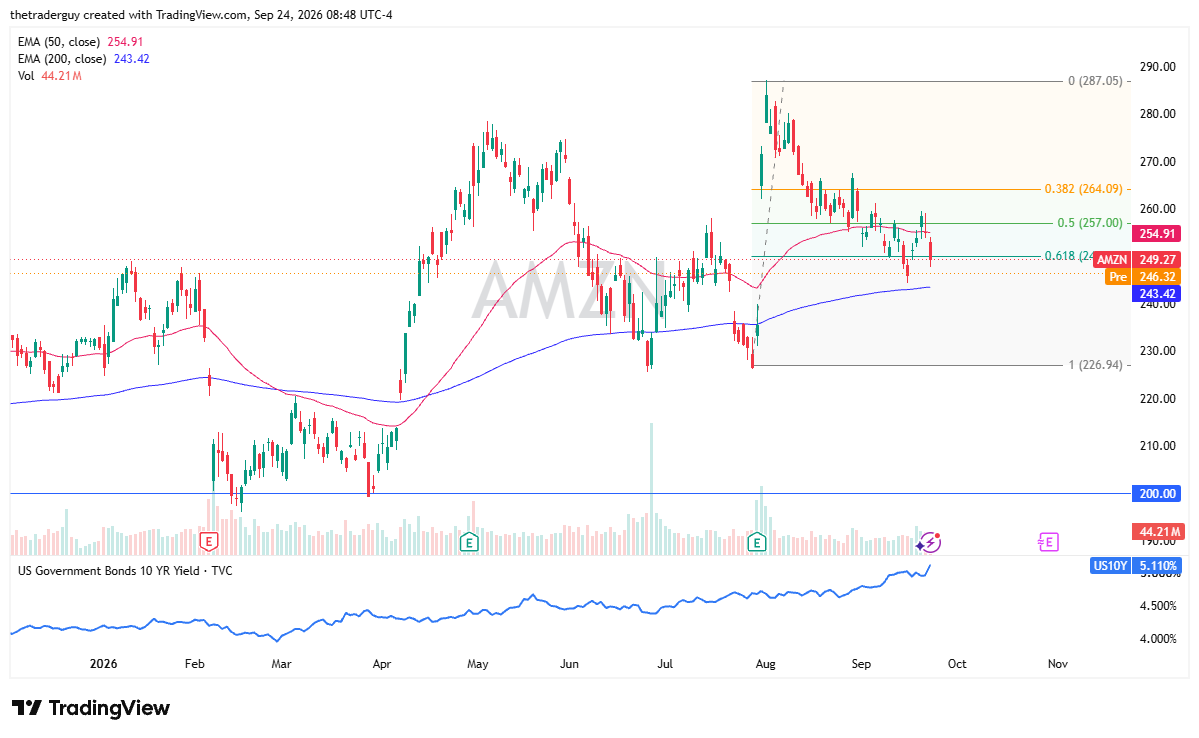
Task: Click the blue 200.00 horizontal line tag
Action: pyautogui.click(x=1156, y=493)
